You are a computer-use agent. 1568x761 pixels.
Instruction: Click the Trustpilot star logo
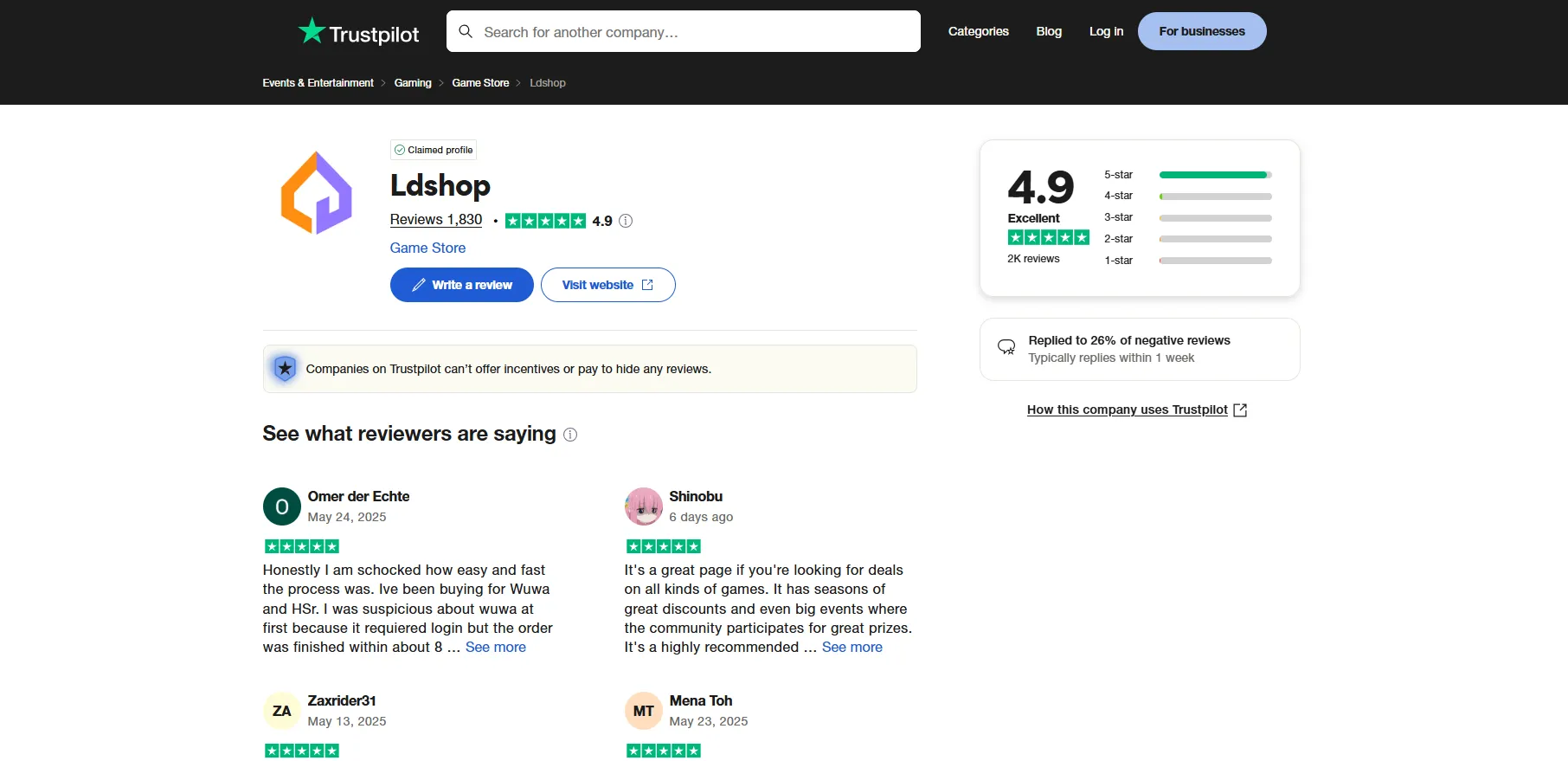312,32
